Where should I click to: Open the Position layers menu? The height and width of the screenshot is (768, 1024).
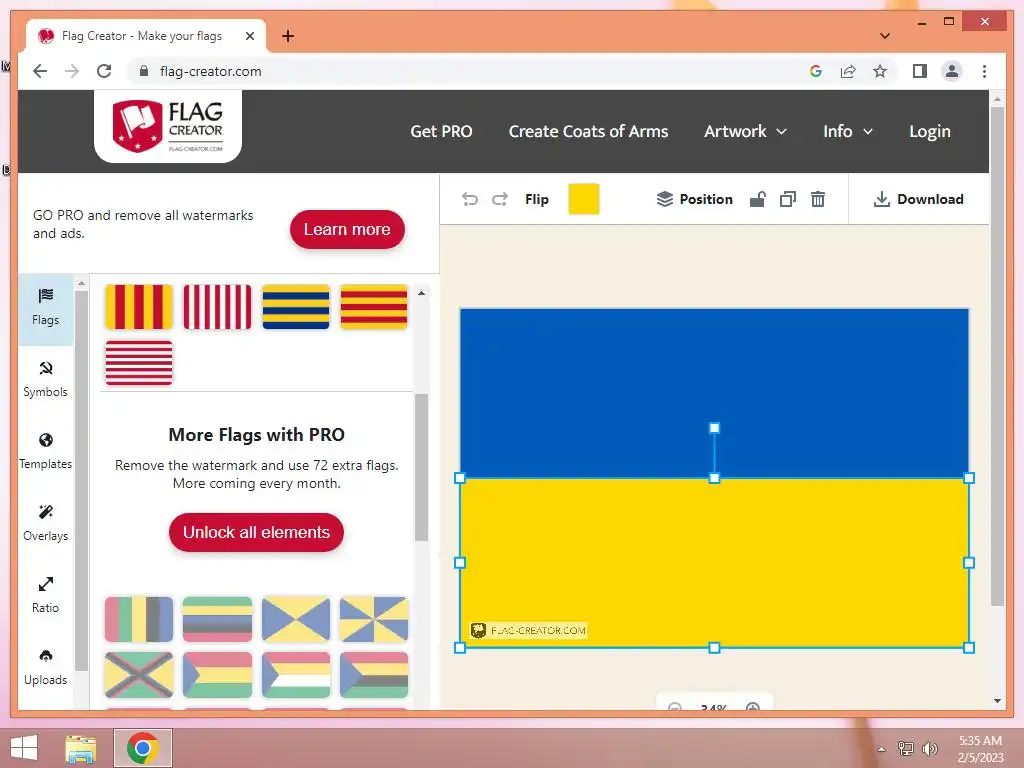(x=694, y=199)
